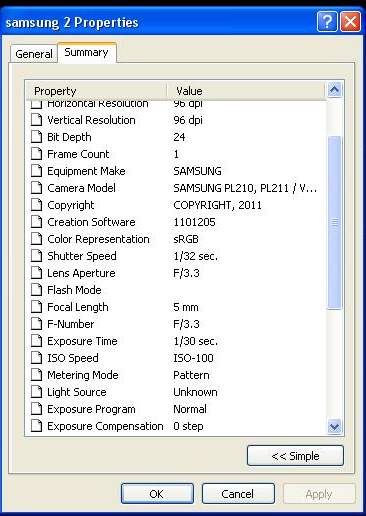
Task: Close the samsung 2 Properties dialog
Action: (x=350, y=22)
